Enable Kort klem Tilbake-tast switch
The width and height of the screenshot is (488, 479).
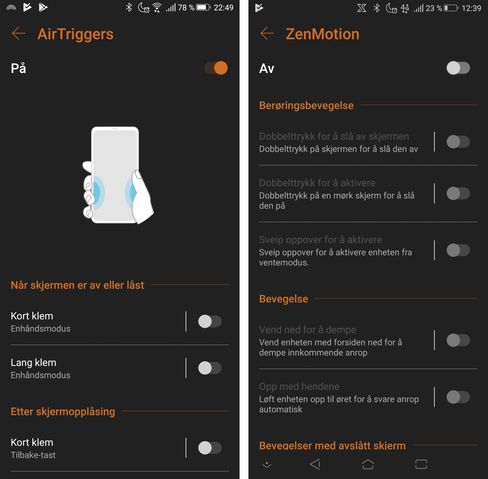pos(210,448)
